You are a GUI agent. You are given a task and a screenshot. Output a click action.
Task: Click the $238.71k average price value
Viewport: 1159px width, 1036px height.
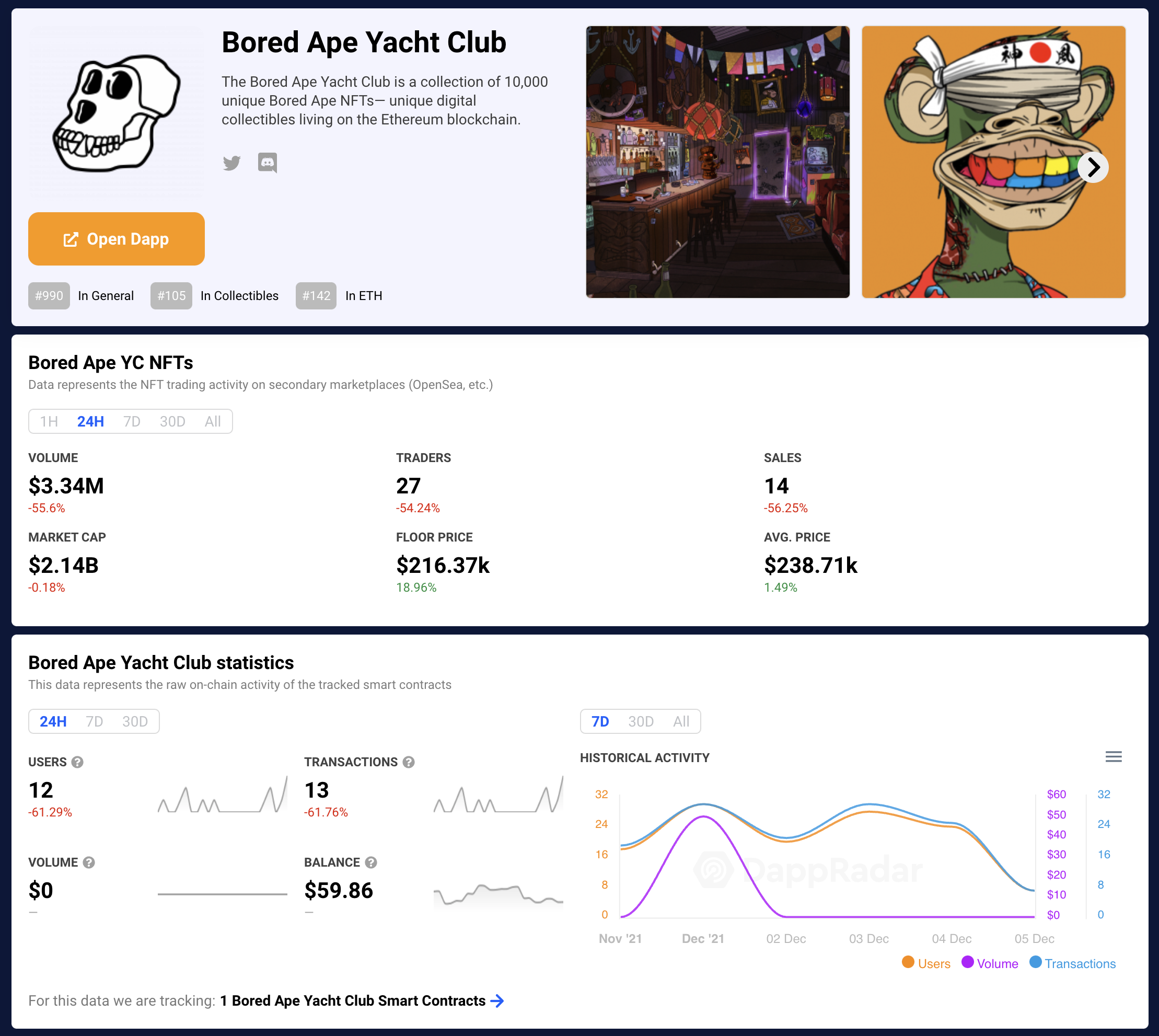810,565
